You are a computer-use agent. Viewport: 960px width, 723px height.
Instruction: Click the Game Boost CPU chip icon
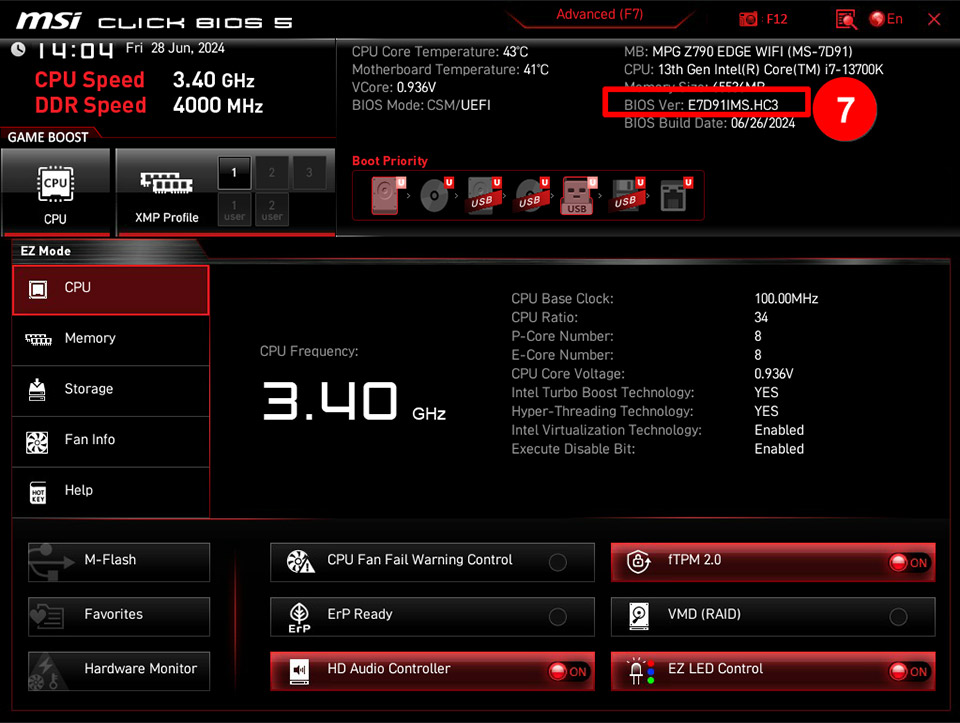click(55, 184)
